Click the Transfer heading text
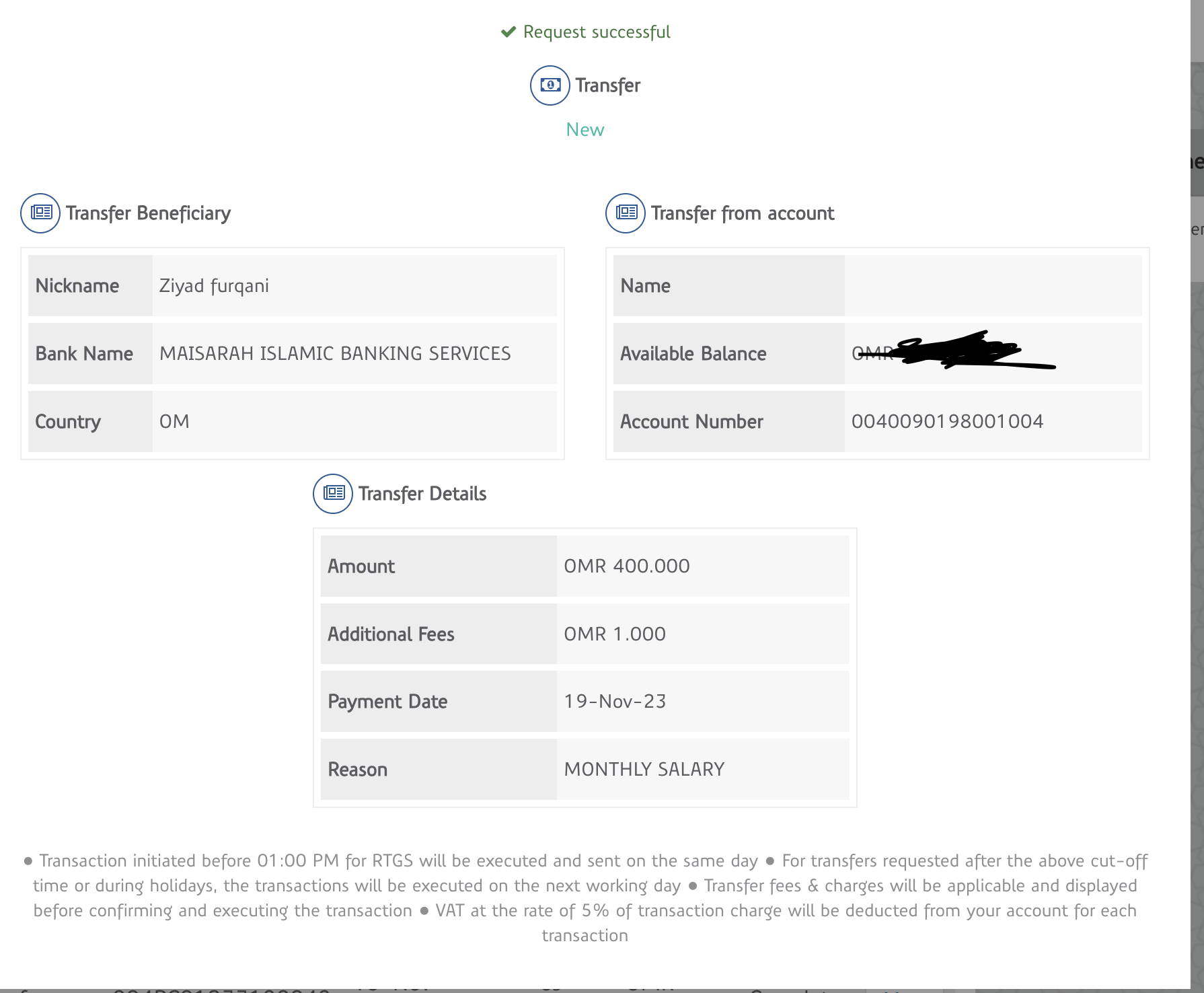The image size is (1204, 993). pyautogui.click(x=607, y=85)
